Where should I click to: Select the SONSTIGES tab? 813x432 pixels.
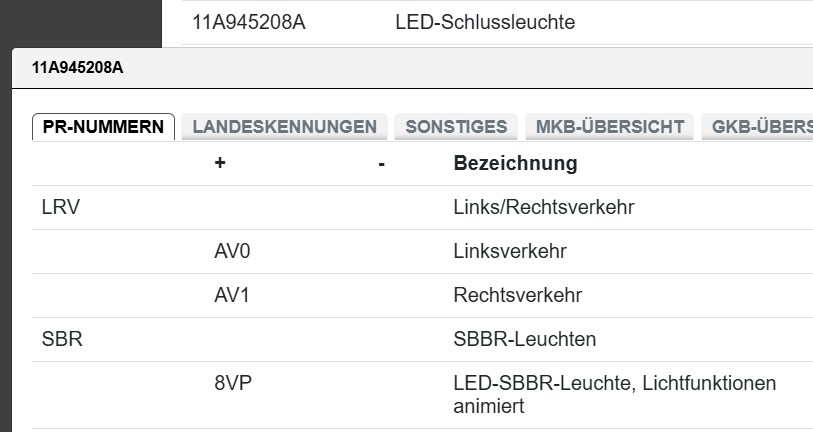(x=456, y=127)
